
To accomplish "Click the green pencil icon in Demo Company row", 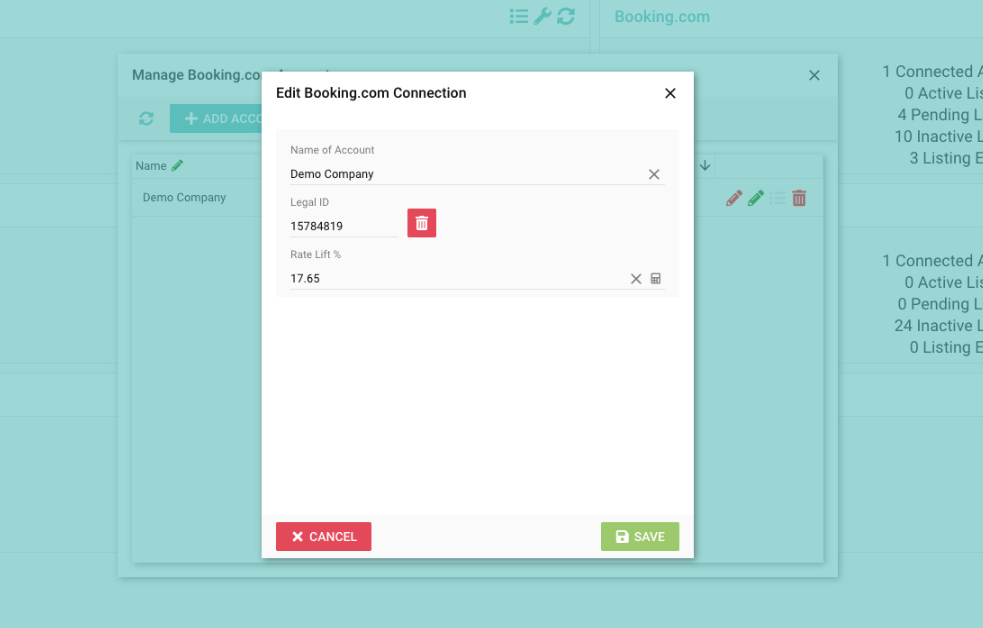I will click(756, 198).
